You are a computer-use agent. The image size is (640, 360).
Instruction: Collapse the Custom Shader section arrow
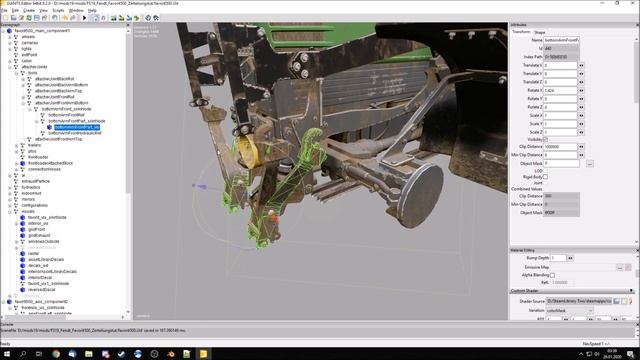pos(631,291)
